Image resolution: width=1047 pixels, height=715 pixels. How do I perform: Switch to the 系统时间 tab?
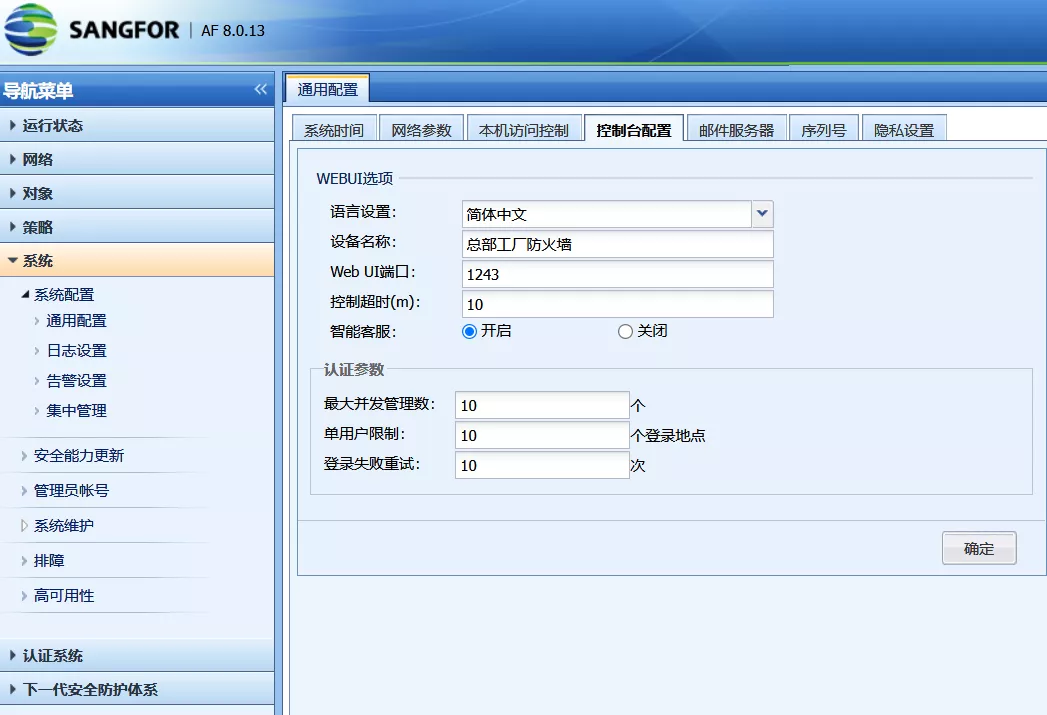click(x=334, y=130)
